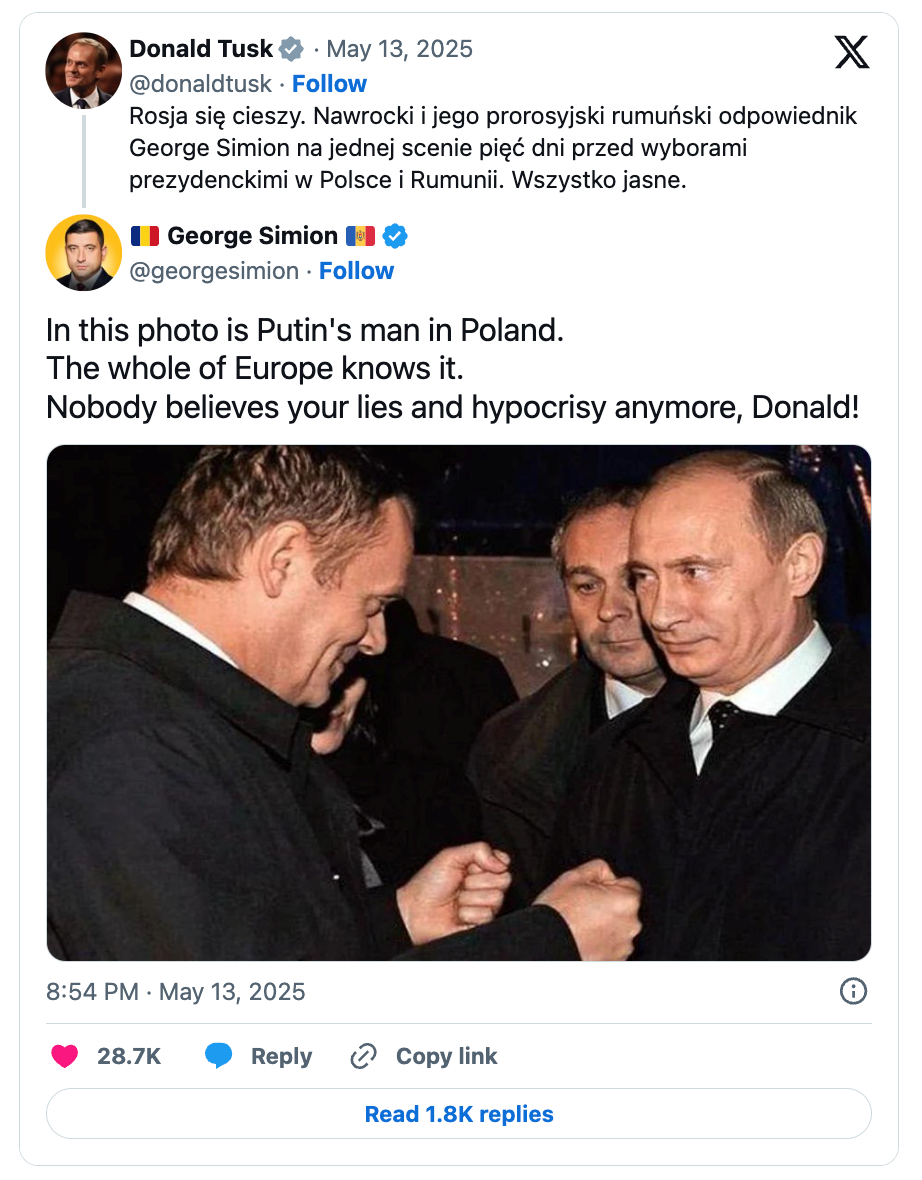The height and width of the screenshot is (1180, 922).
Task: Open the May 13, 2025 header date link
Action: pos(400,49)
